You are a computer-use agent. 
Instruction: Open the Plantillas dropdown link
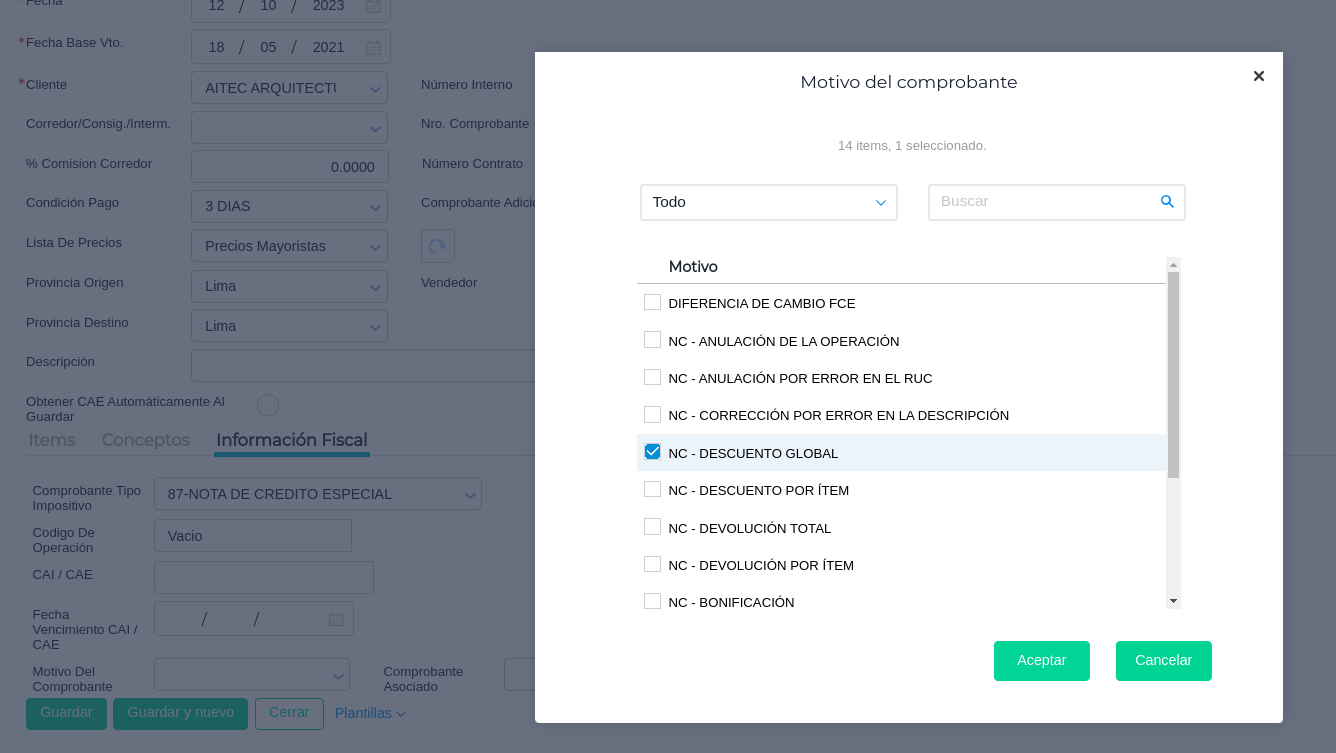pyautogui.click(x=370, y=713)
